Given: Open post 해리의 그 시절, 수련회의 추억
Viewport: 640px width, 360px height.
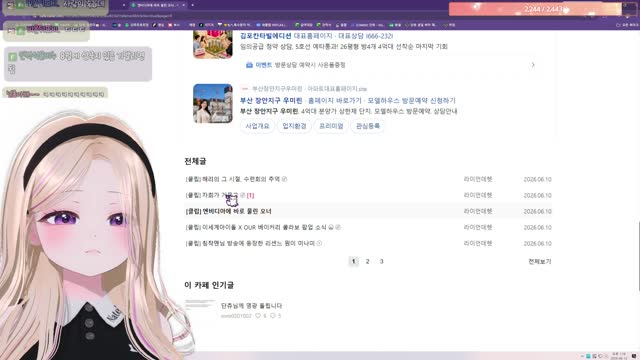Looking at the screenshot, I should [x=233, y=179].
